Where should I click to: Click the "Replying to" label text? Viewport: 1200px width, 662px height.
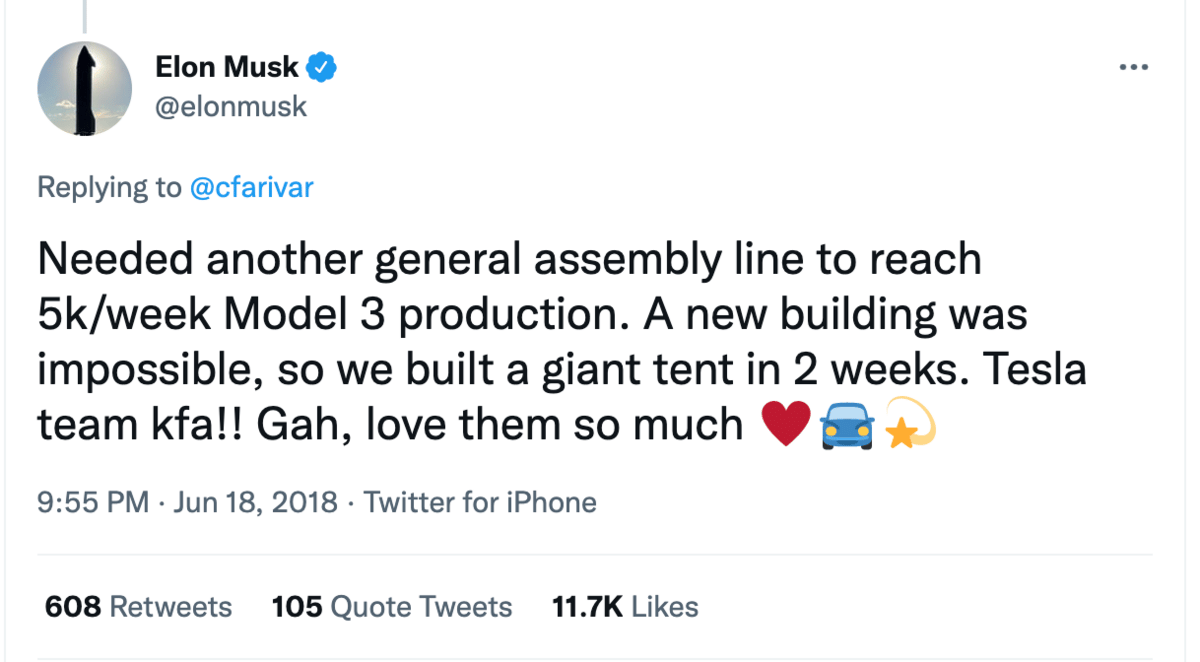[110, 187]
